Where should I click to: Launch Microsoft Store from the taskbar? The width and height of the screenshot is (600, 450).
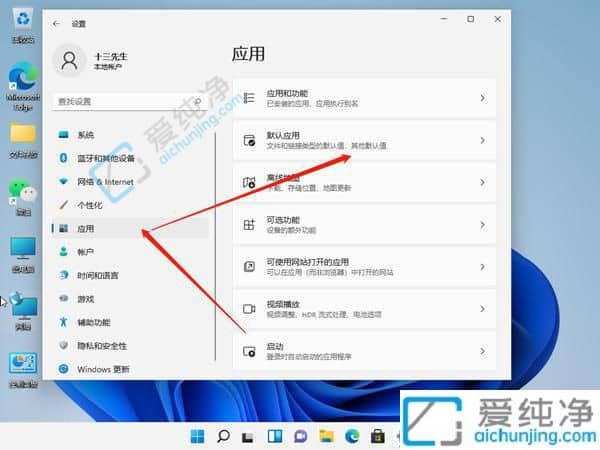coord(377,436)
